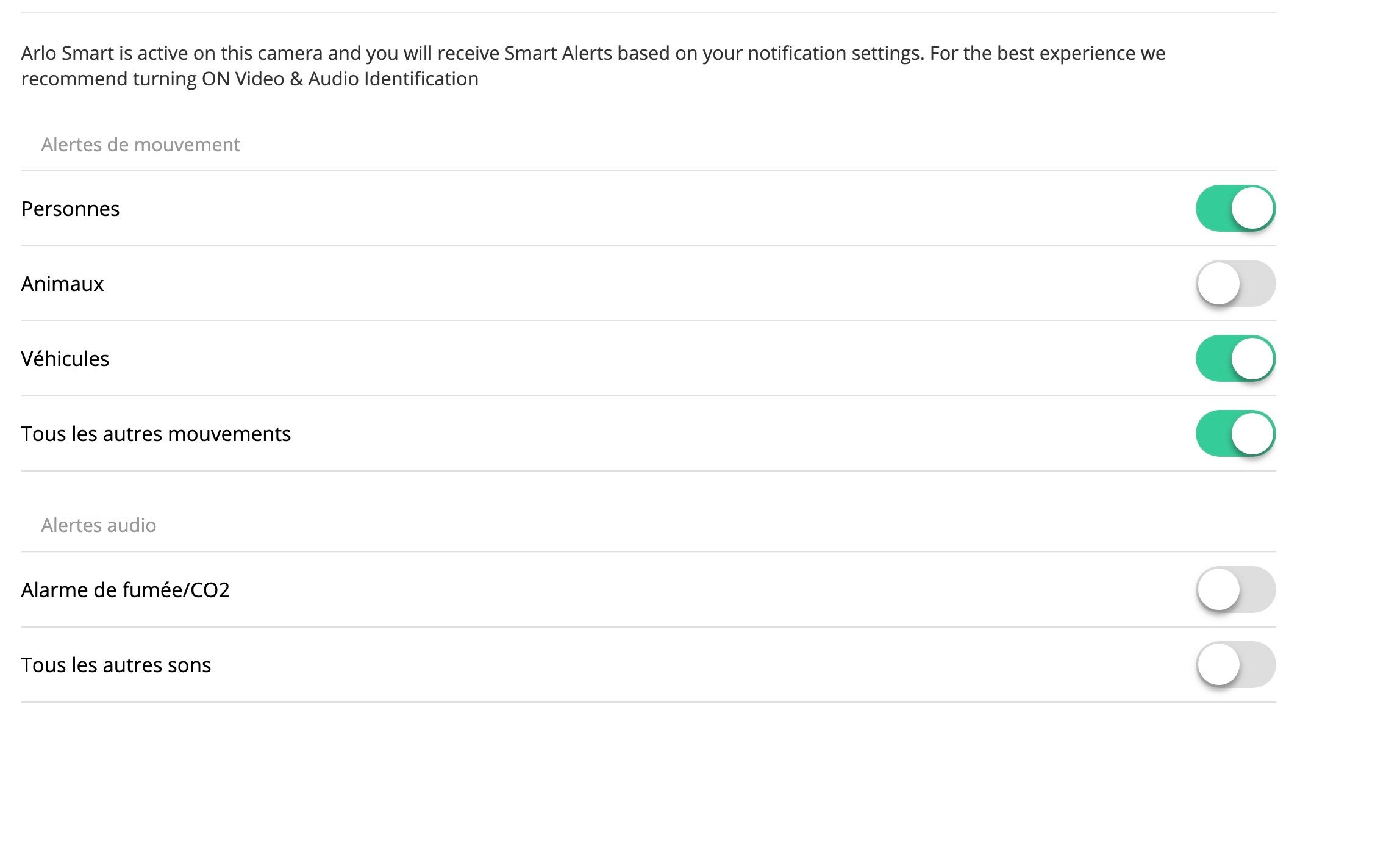Click the Tous les autres sons label
This screenshot has height=843, width=1400.
pos(116,665)
